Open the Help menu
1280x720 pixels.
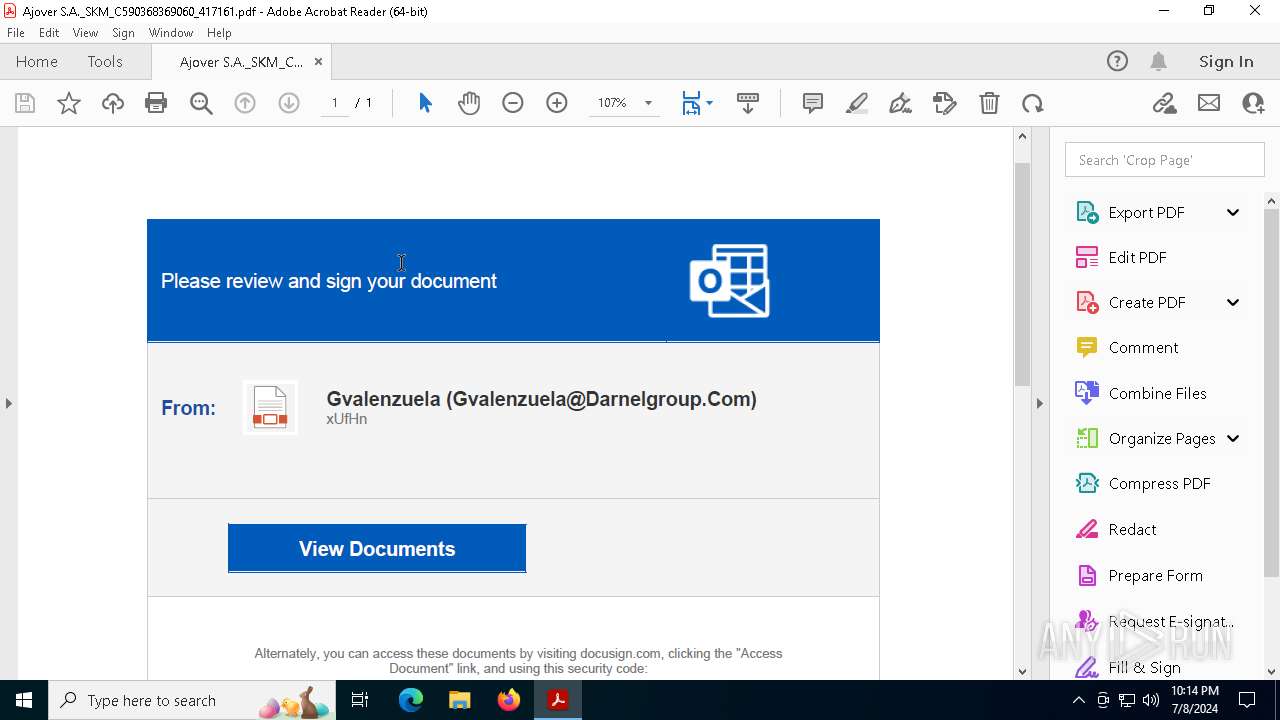(x=219, y=33)
